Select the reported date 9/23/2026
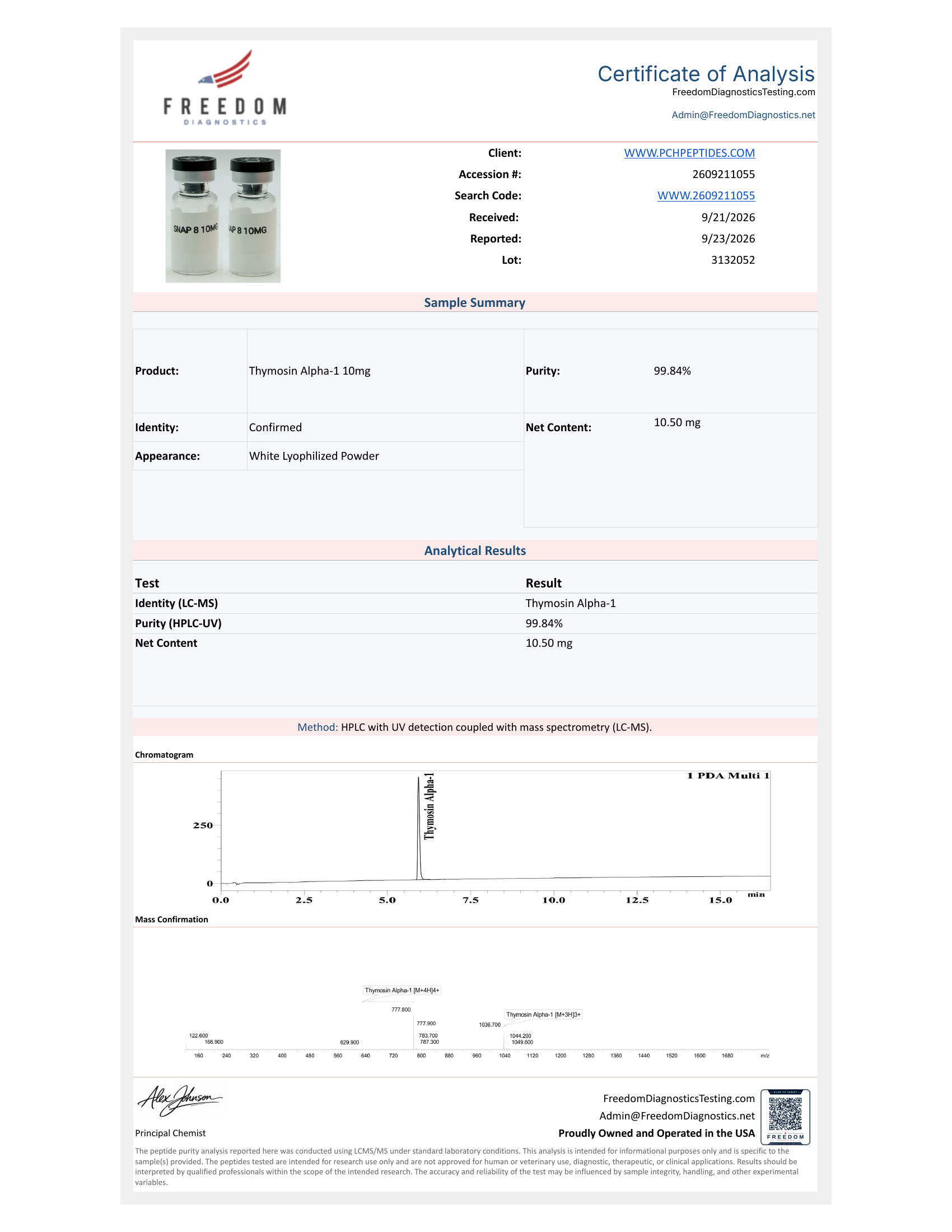Screen dimensions: 952x1232 point(728,239)
